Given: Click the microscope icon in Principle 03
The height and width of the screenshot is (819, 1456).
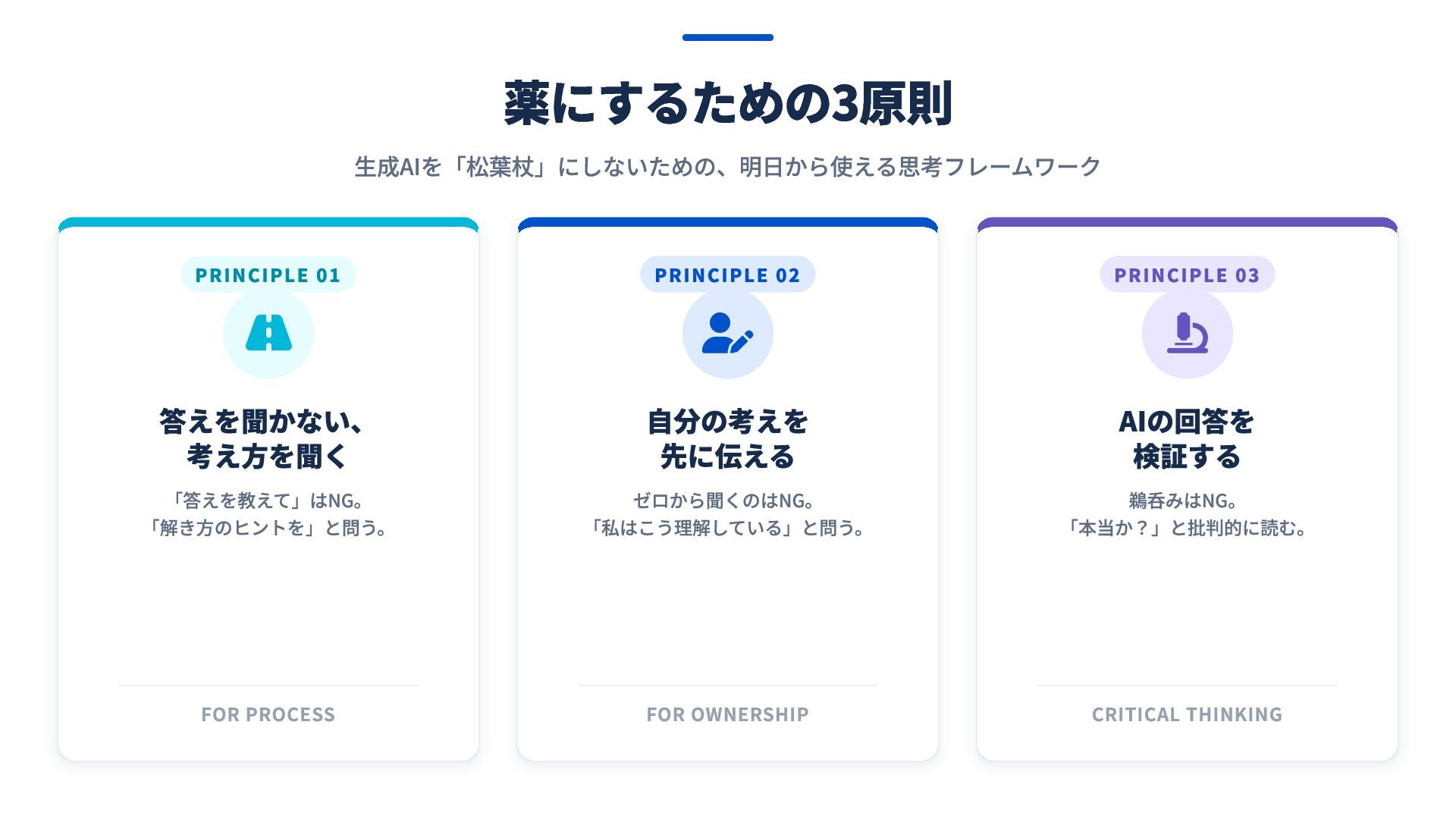Looking at the screenshot, I should (x=1187, y=333).
